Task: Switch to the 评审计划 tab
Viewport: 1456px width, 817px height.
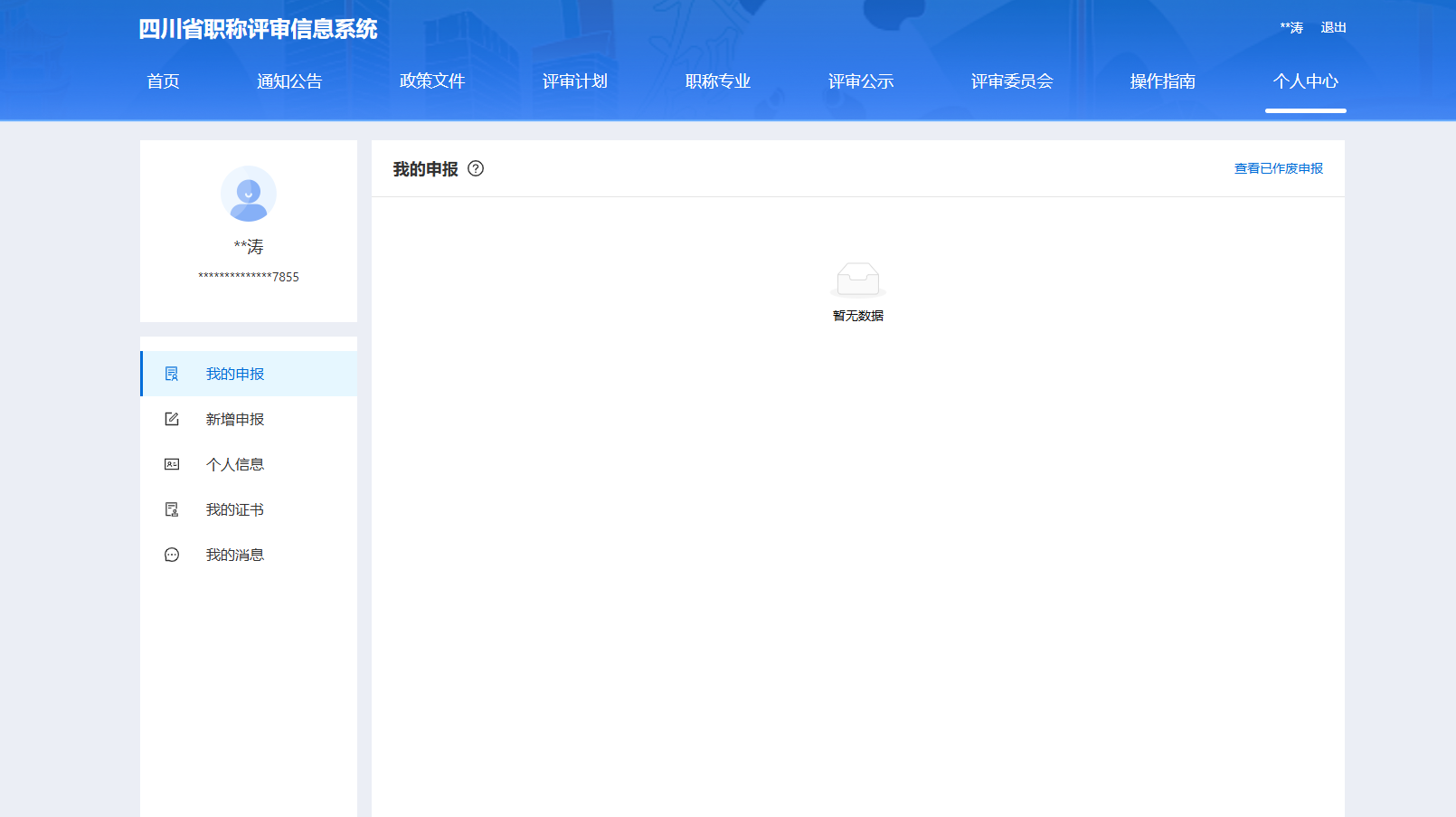Action: pyautogui.click(x=575, y=81)
